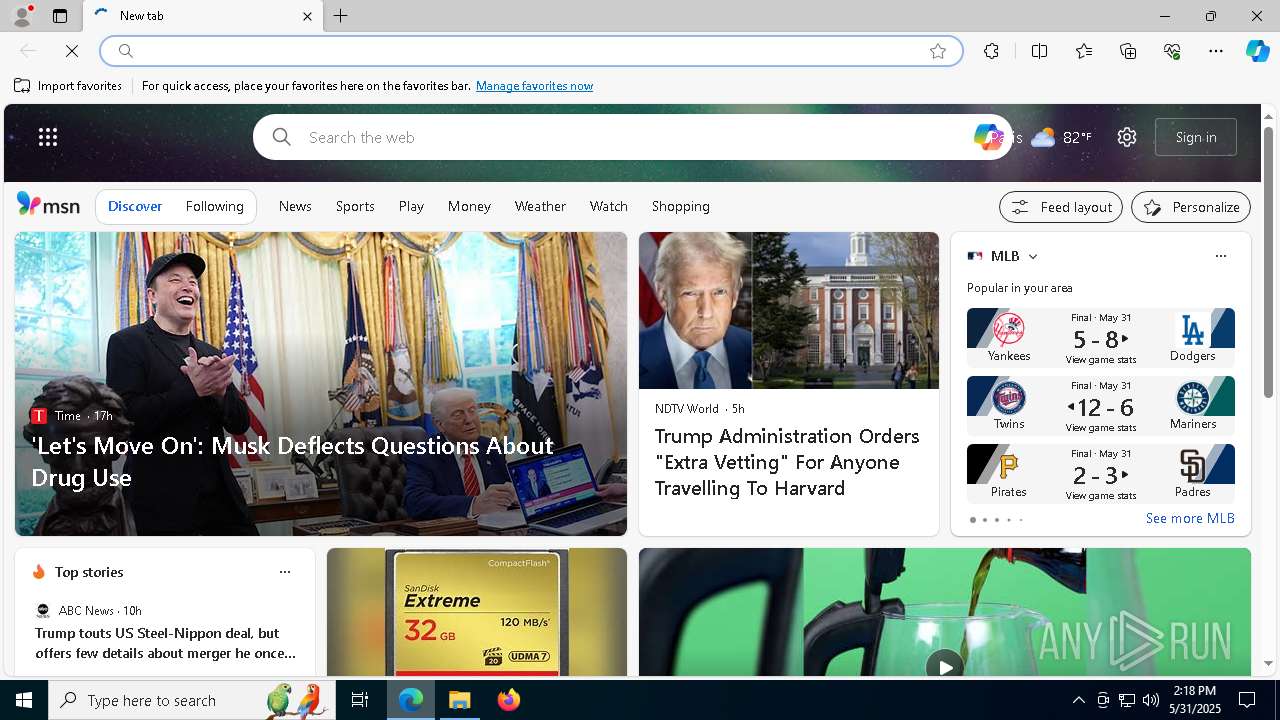Open the Trump Harvard Extra Vetting article
Screen dimensions: 1280x720
tap(787, 462)
